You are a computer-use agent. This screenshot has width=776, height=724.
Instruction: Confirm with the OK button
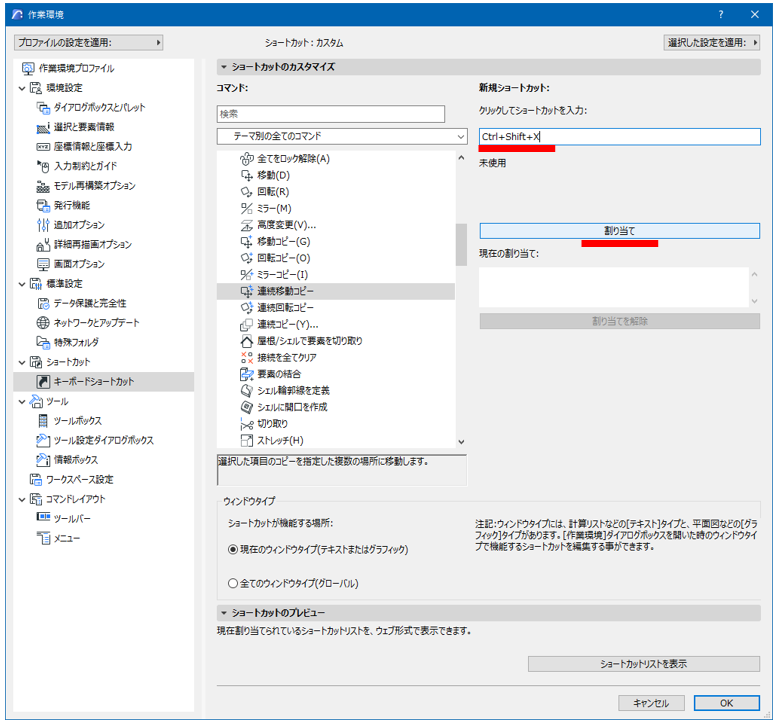pyautogui.click(x=727, y=703)
